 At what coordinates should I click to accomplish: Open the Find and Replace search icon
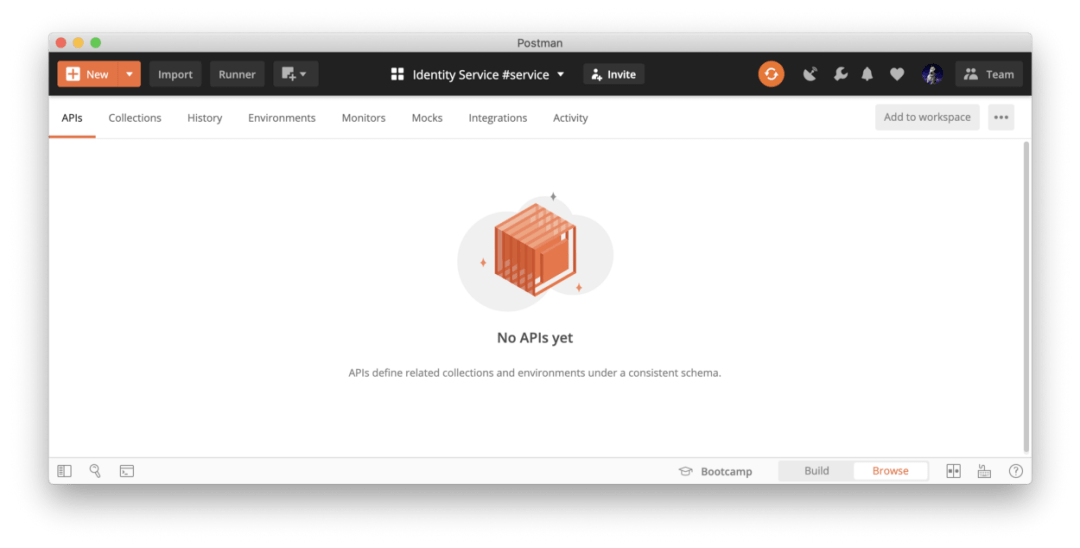pyautogui.click(x=95, y=471)
